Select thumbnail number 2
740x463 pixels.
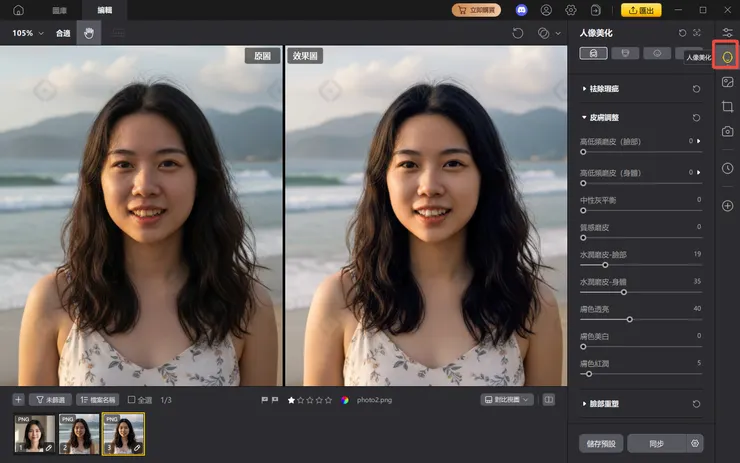tap(79, 434)
